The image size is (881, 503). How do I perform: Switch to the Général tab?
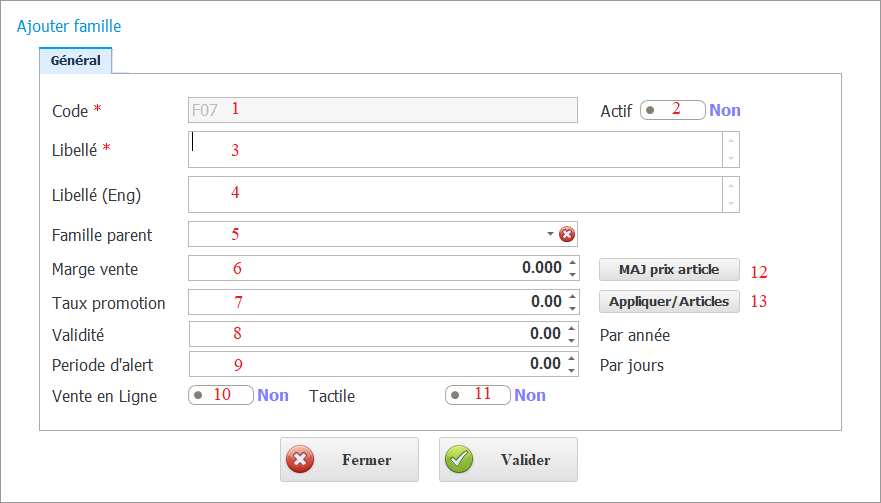pyautogui.click(x=76, y=60)
